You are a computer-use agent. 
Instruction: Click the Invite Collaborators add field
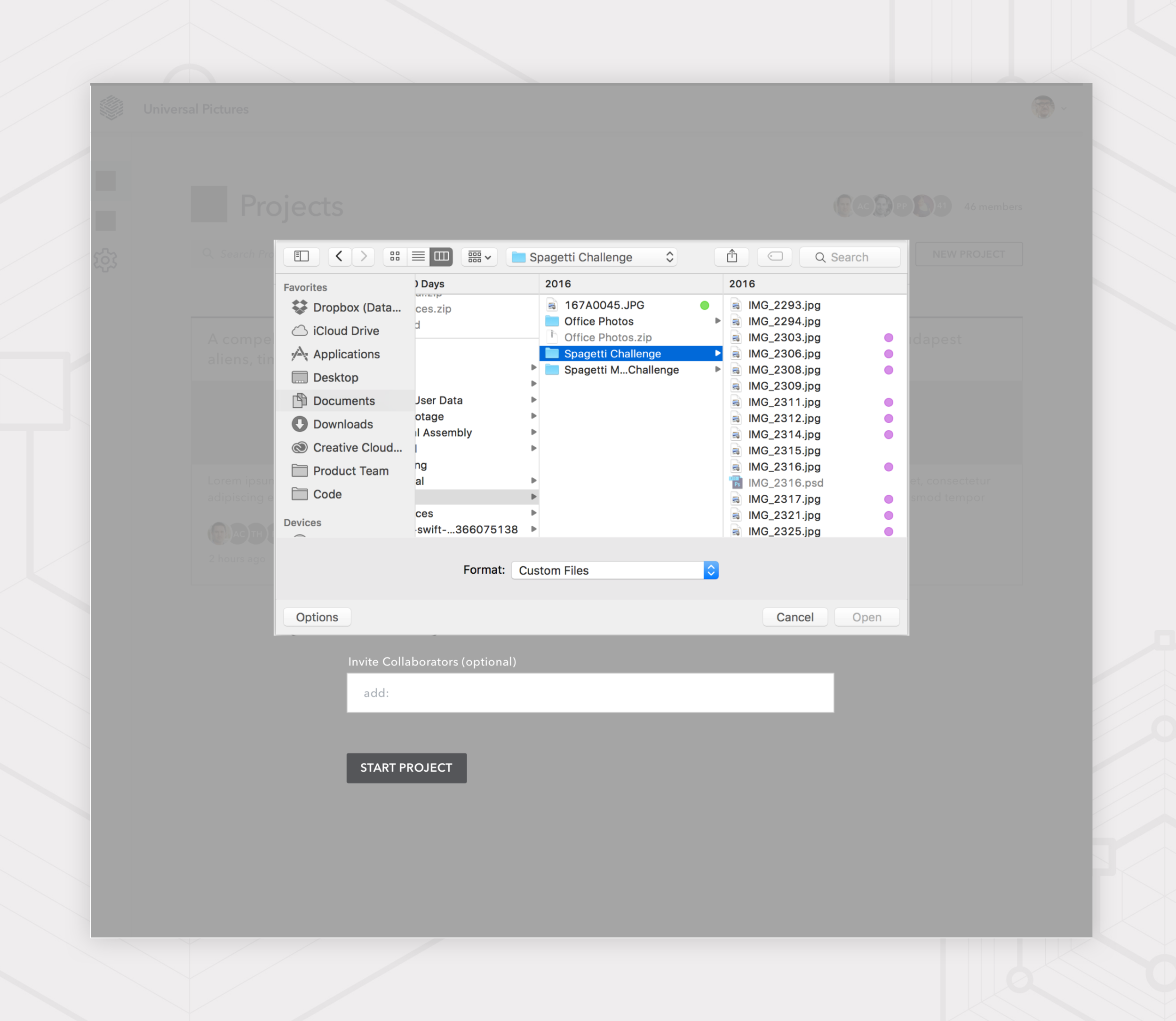[590, 693]
